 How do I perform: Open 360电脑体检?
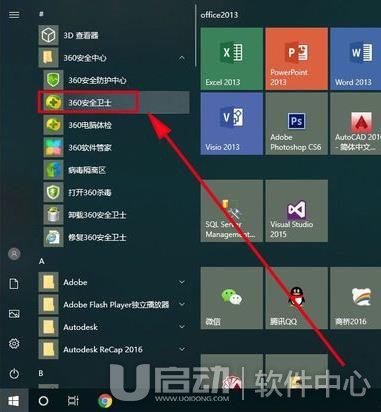coord(116,125)
